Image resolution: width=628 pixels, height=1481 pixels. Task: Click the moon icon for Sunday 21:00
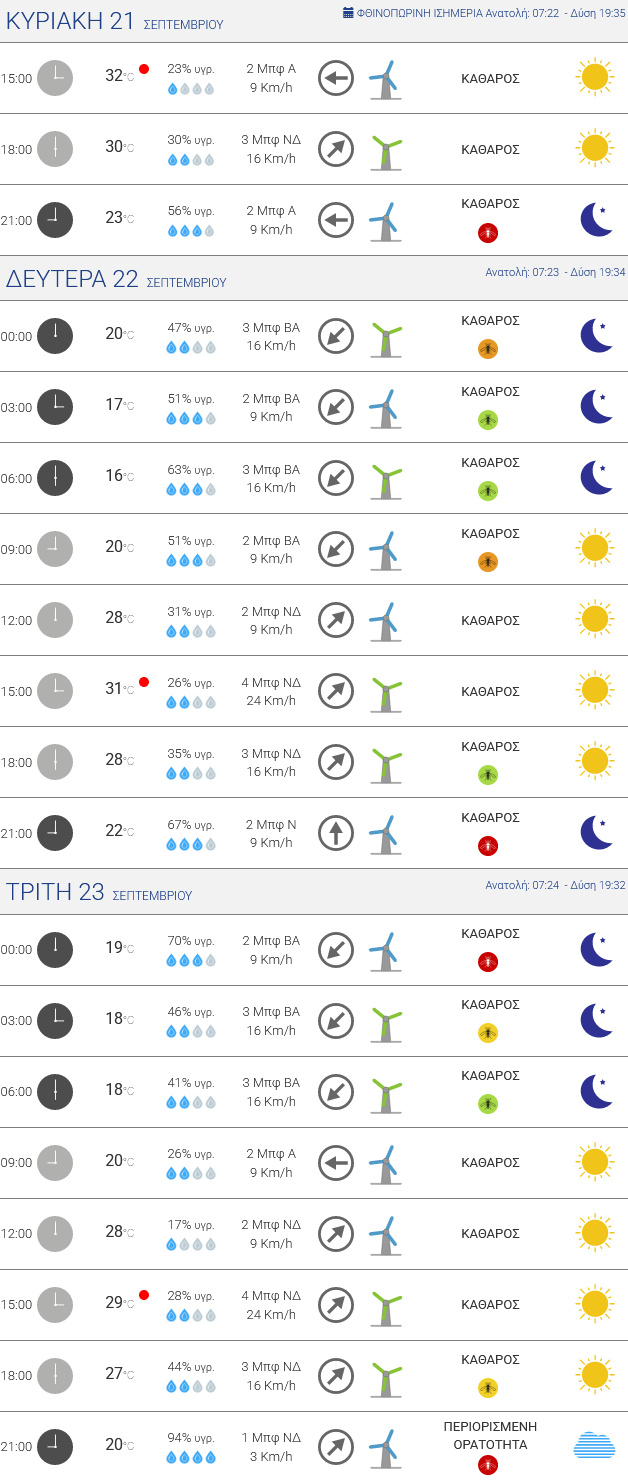click(x=596, y=220)
